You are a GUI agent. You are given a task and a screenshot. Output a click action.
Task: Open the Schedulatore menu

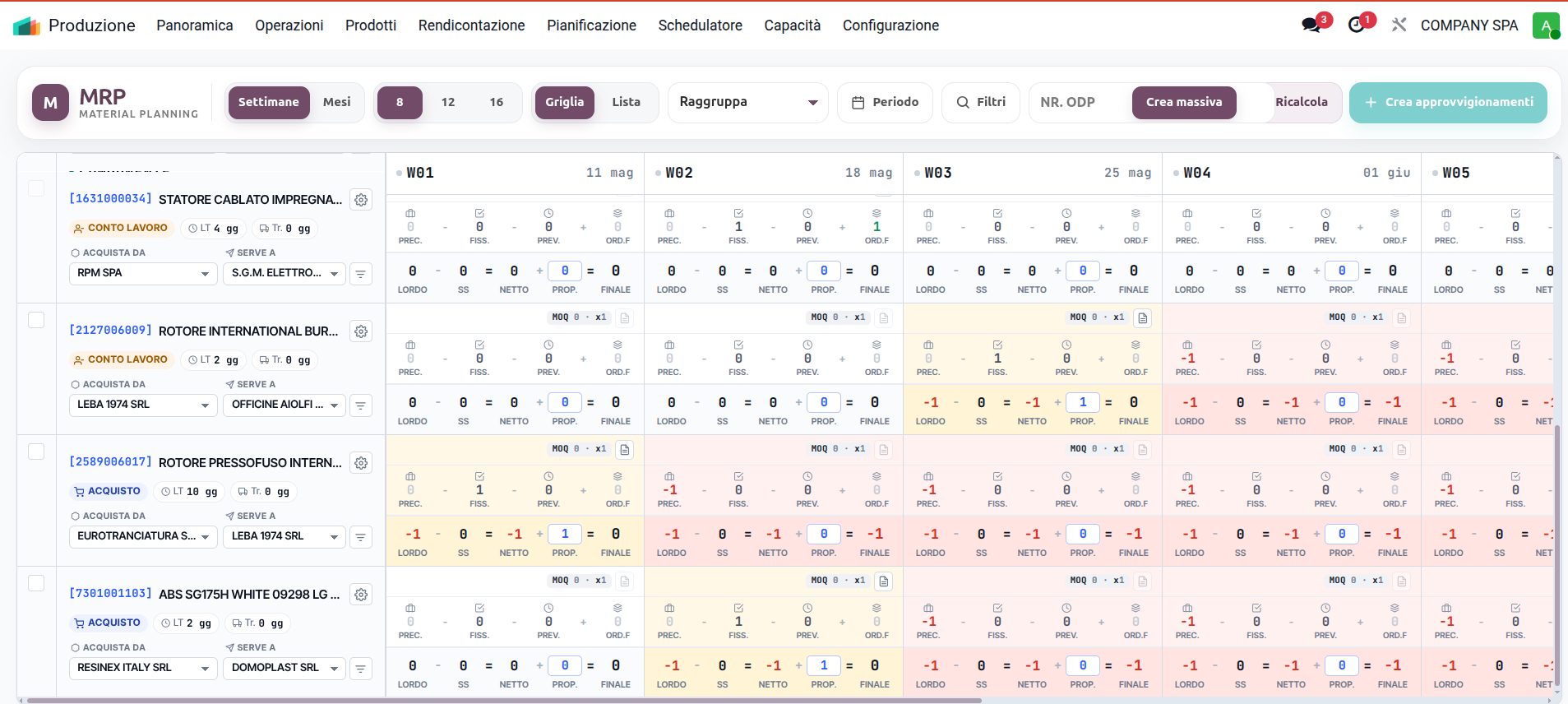coord(701,25)
